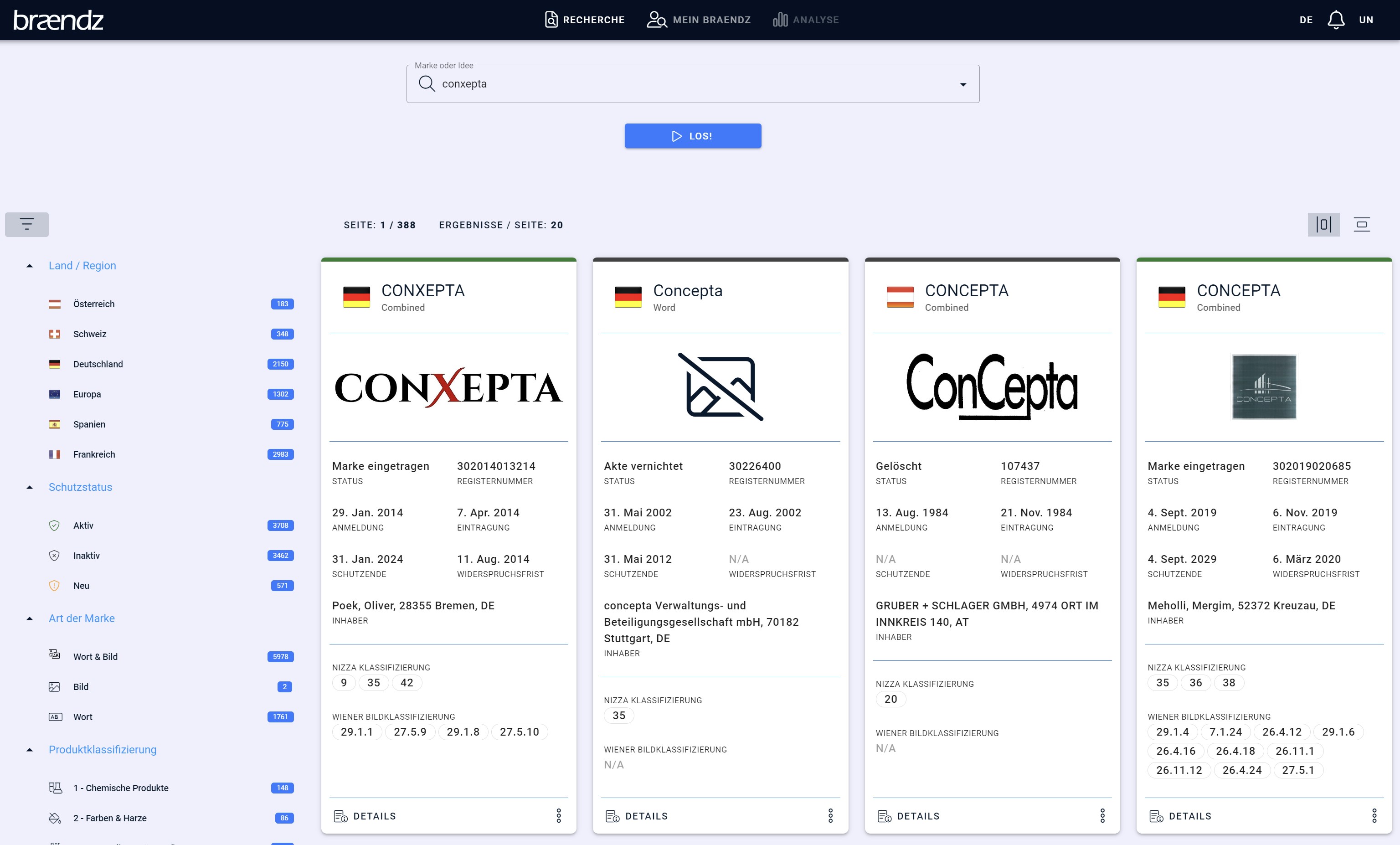Open the notifications bell
The image size is (1400, 845).
pos(1335,20)
